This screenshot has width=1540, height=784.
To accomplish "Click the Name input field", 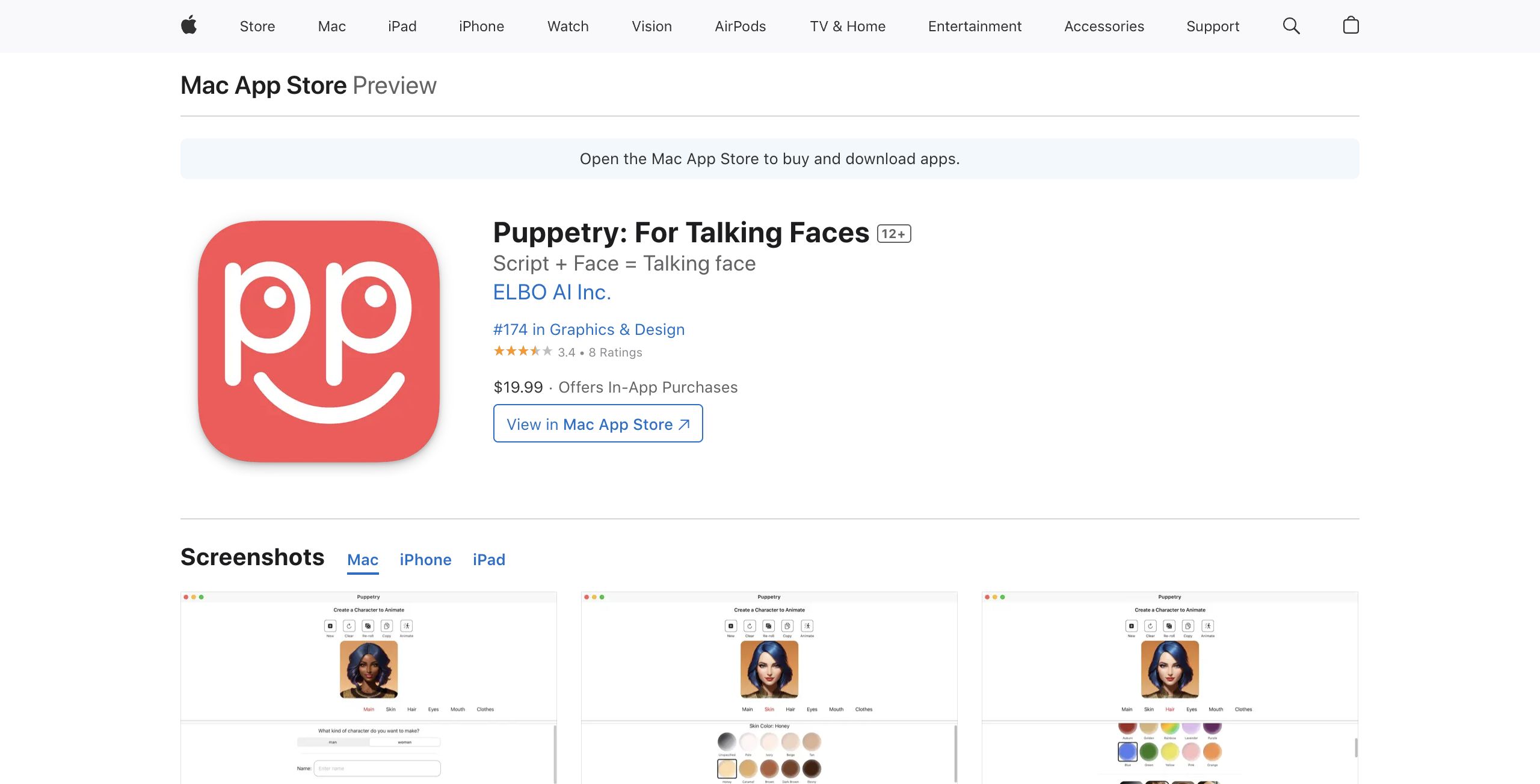I will tap(377, 768).
